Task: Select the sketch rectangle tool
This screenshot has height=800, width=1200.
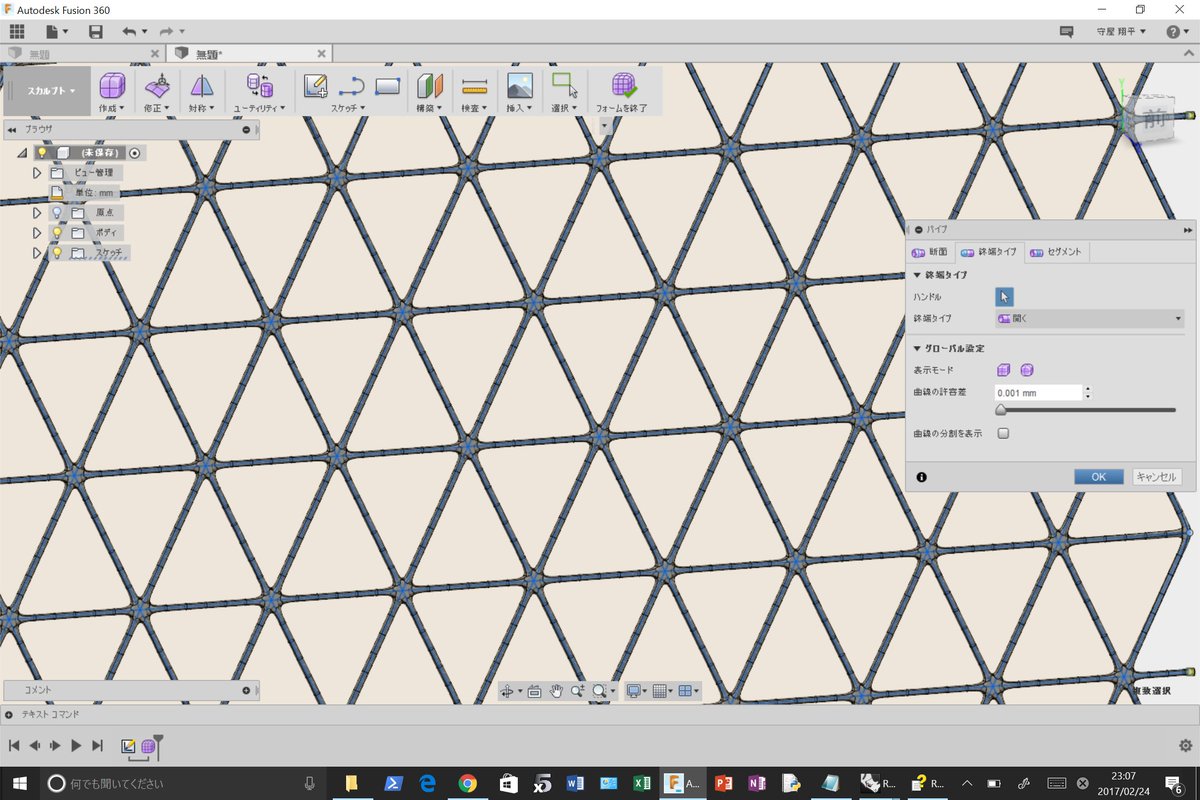Action: (387, 86)
